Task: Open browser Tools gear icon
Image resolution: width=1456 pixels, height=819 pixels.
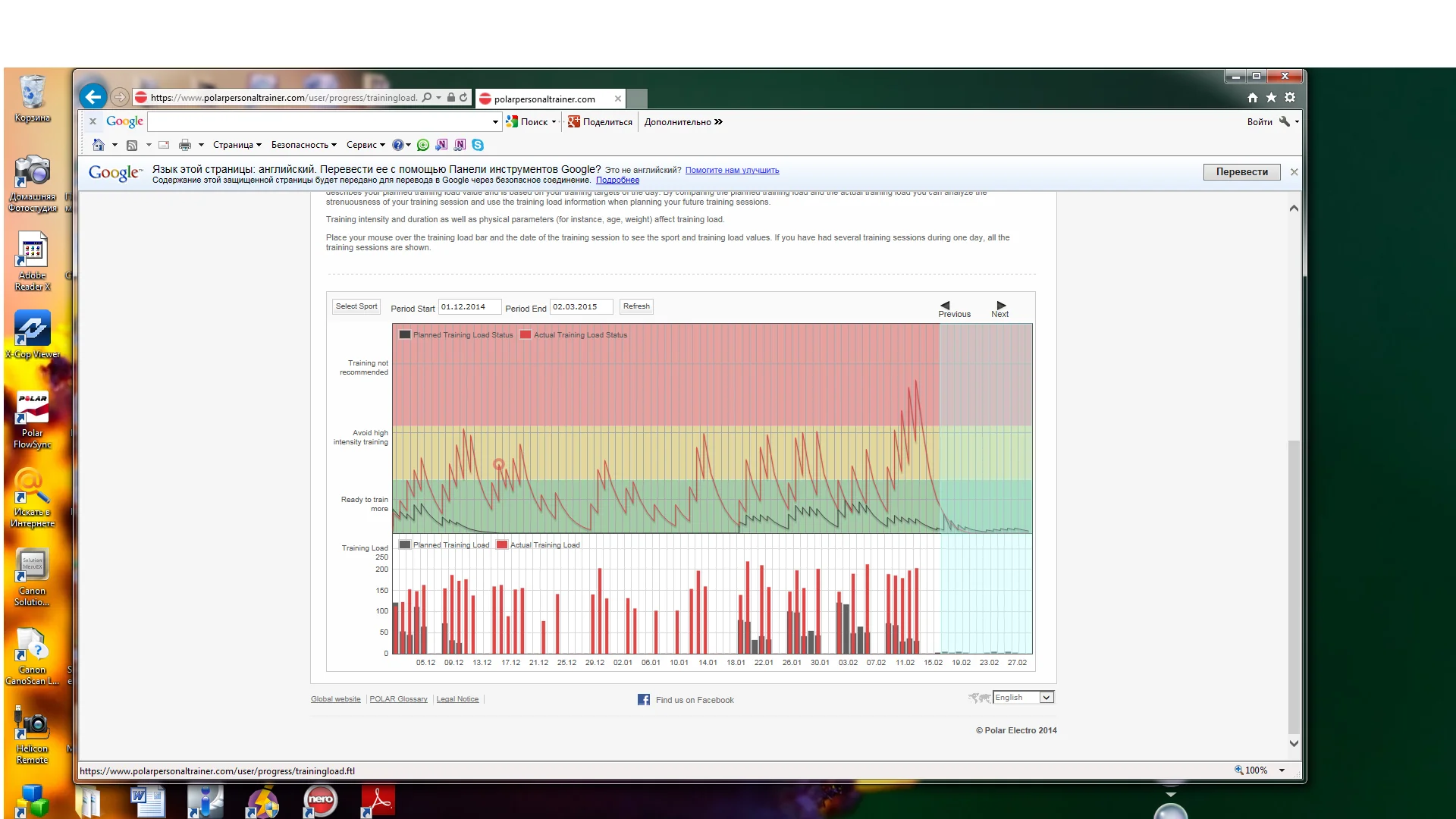Action: click(1290, 97)
